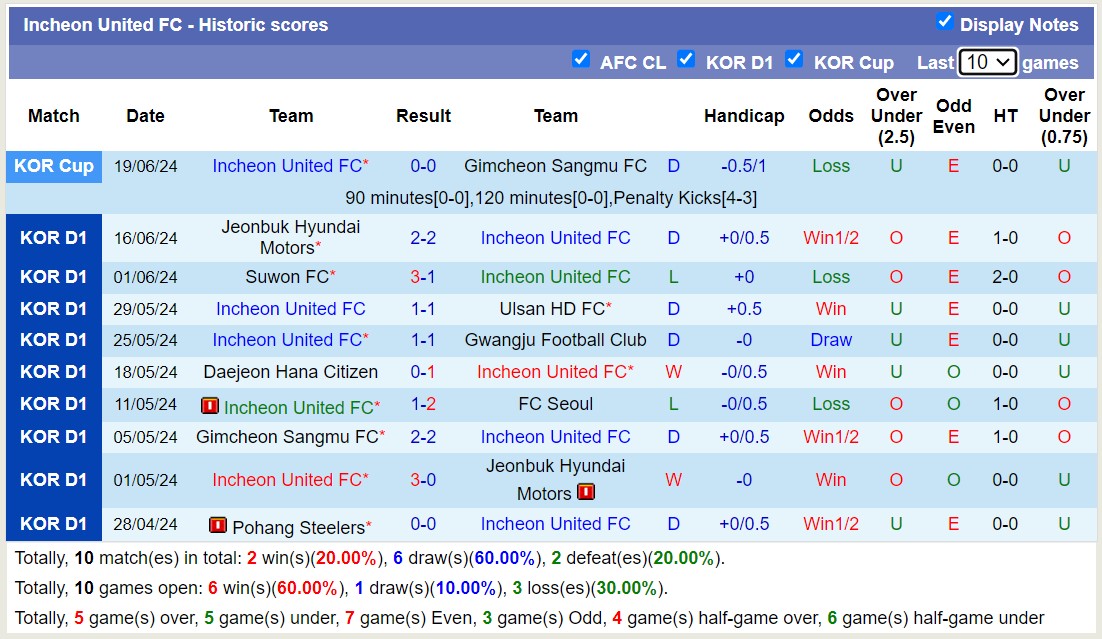
Task: Click the dropdown arrow on the games selector
Action: pyautogui.click(x=1004, y=62)
